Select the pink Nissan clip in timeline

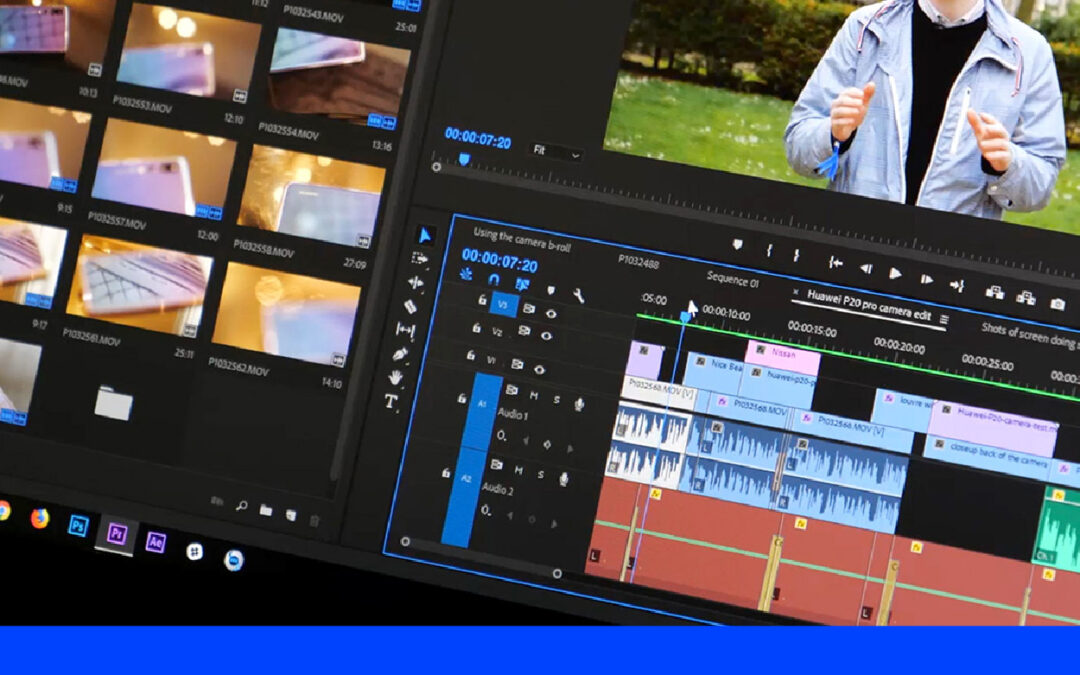pos(783,359)
